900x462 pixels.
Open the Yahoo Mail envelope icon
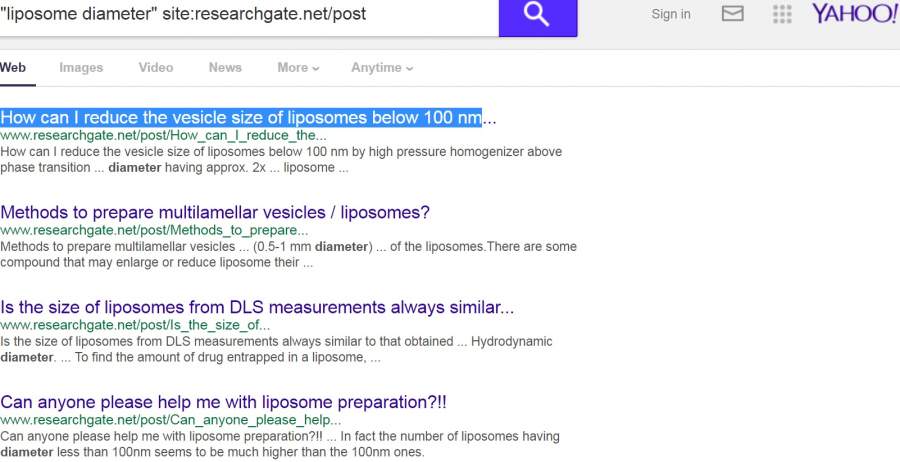pos(732,14)
